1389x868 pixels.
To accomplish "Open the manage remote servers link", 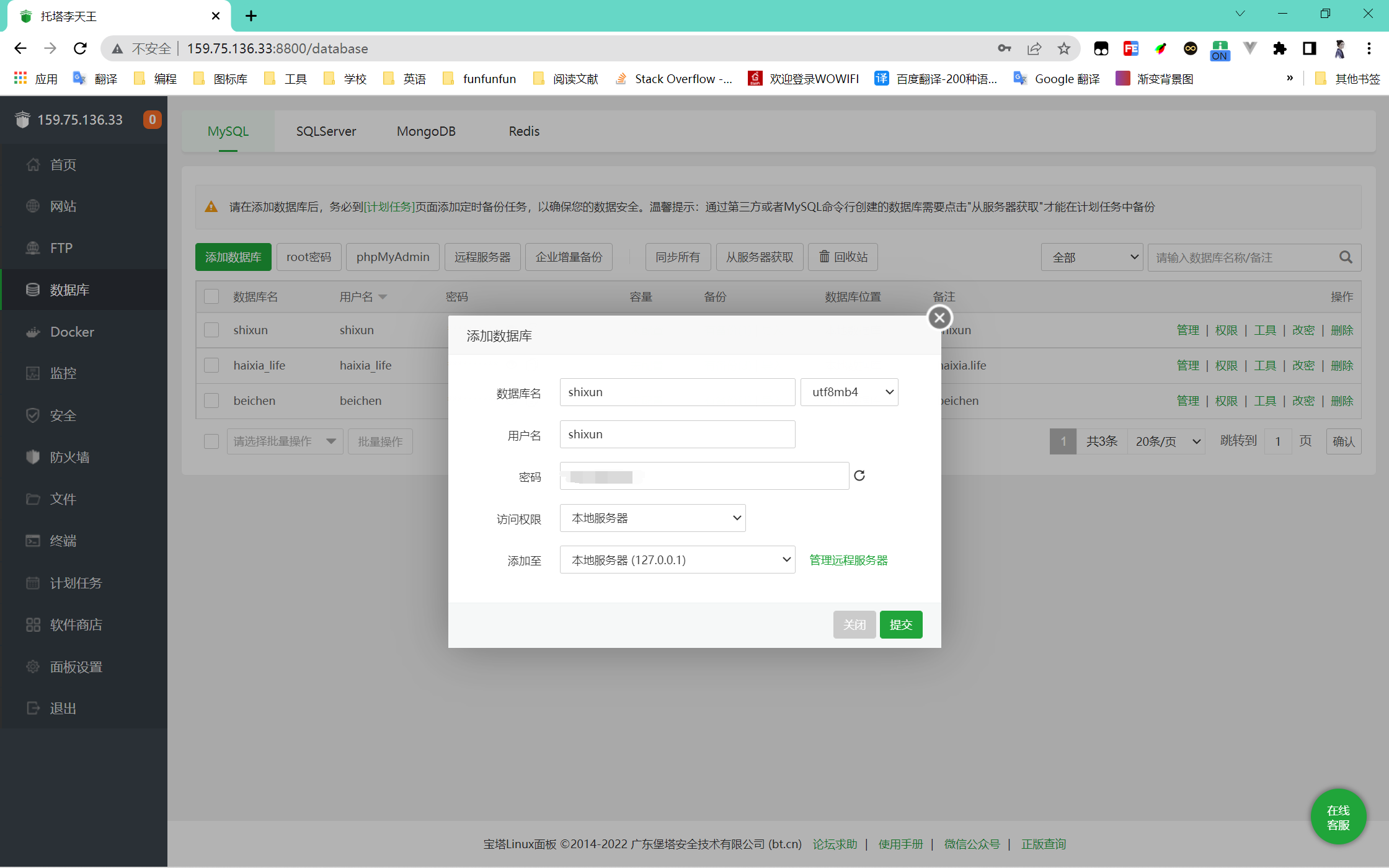I will [848, 560].
